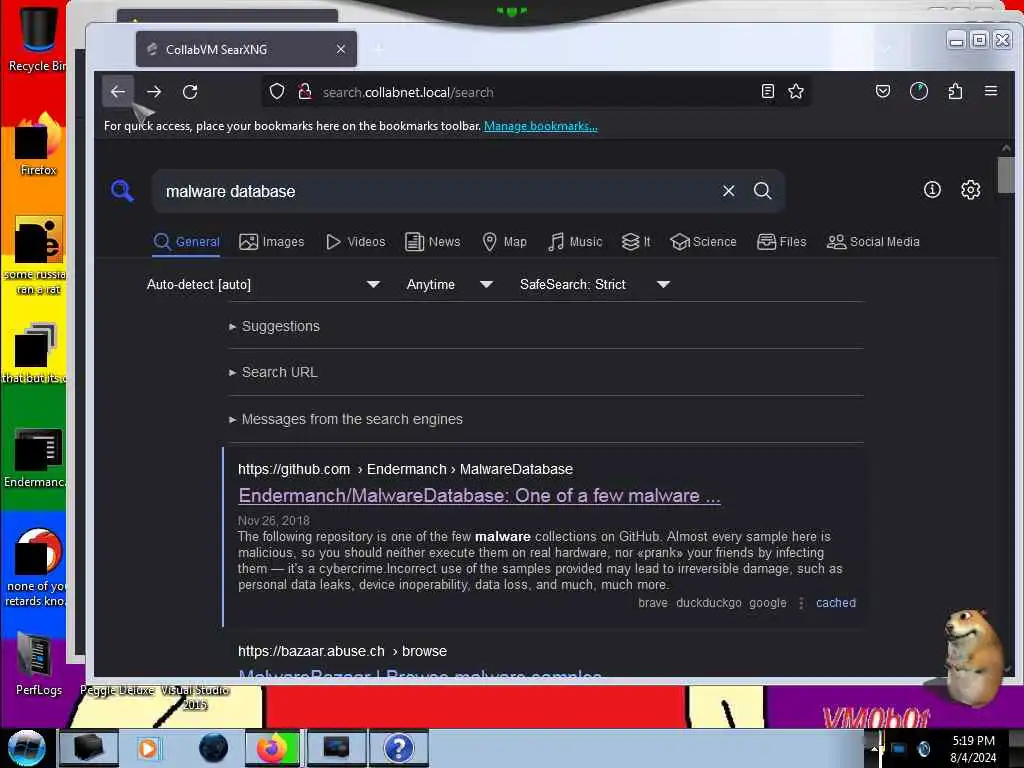
Task: Expand the Suggestions section
Action: [274, 326]
